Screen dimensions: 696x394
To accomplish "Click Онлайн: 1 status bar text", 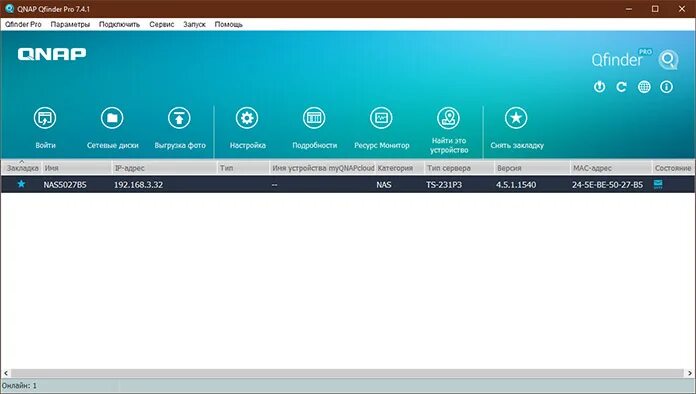I will click(20, 386).
